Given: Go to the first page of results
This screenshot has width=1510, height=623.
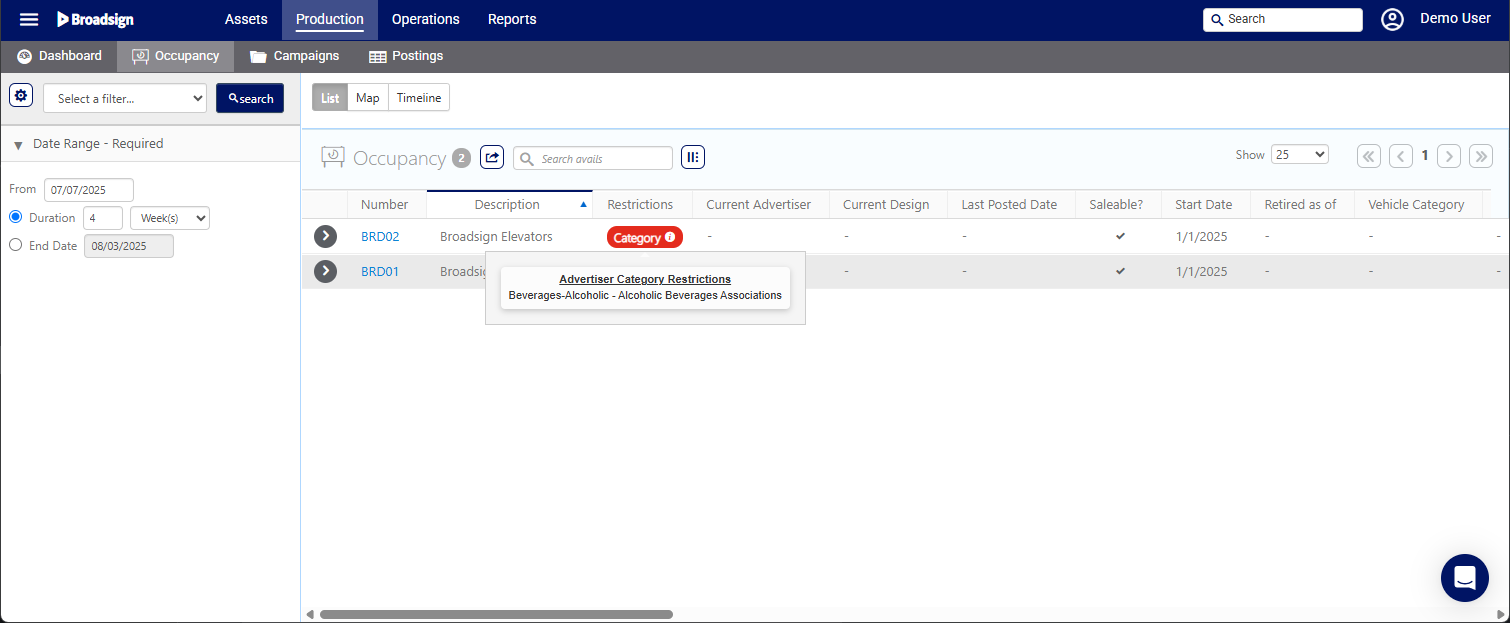Looking at the screenshot, I should pyautogui.click(x=1369, y=156).
